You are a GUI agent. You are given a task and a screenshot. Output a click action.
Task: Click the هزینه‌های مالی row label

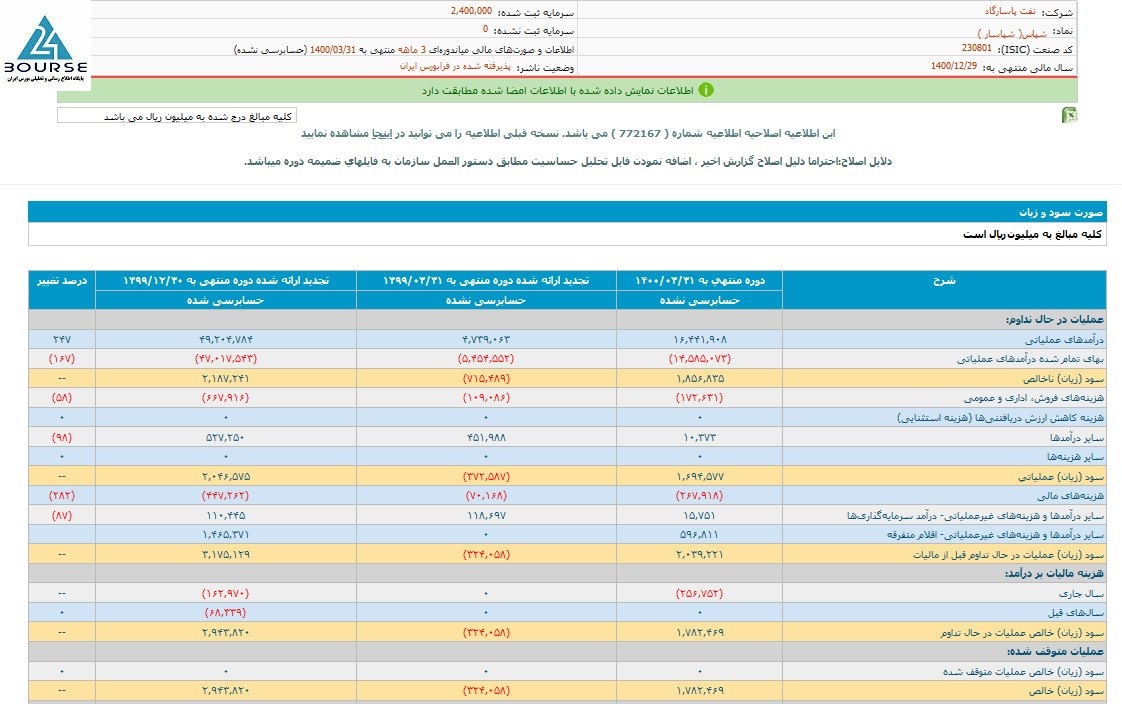[1071, 495]
